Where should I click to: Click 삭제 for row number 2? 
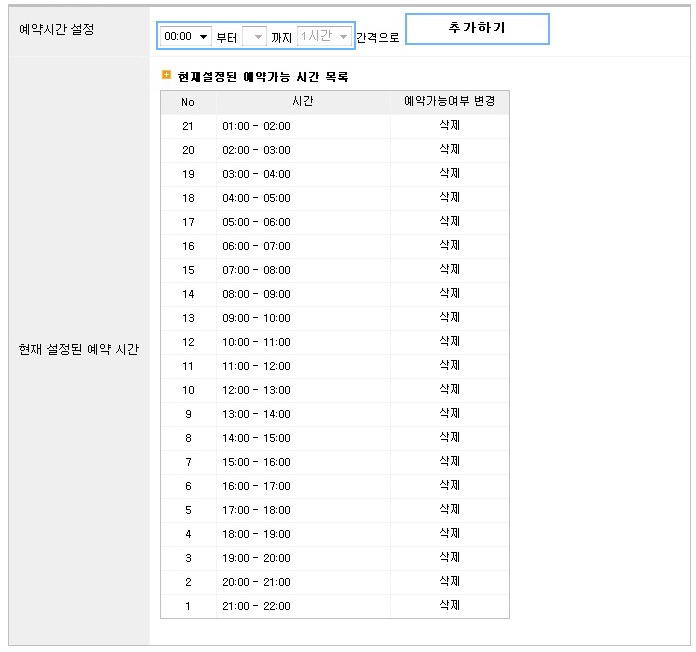(x=450, y=581)
